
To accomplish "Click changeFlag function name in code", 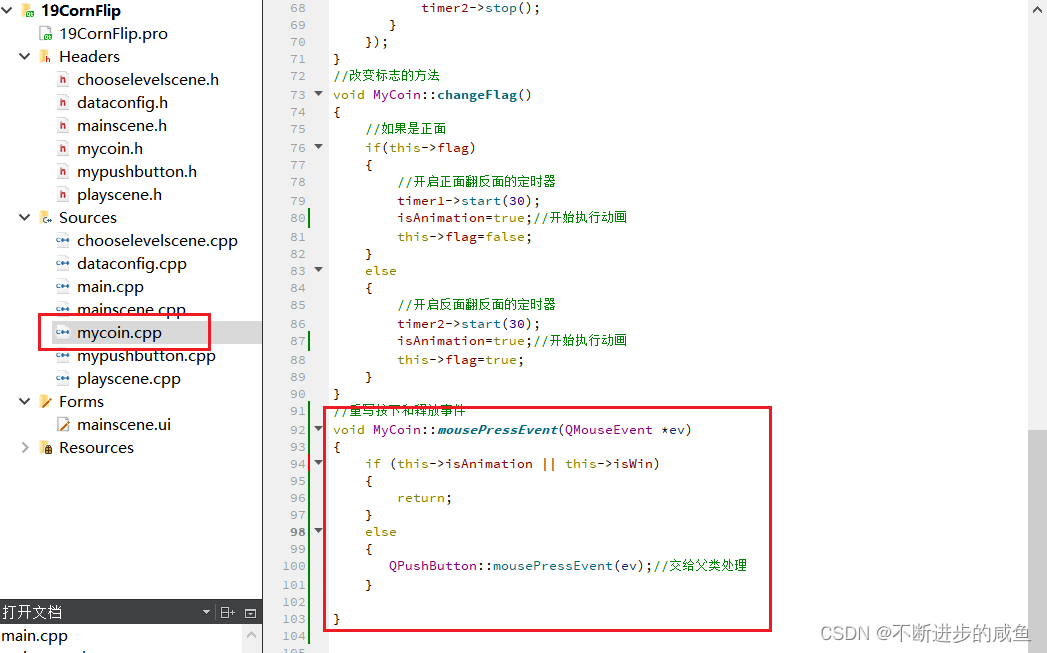I will (477, 95).
